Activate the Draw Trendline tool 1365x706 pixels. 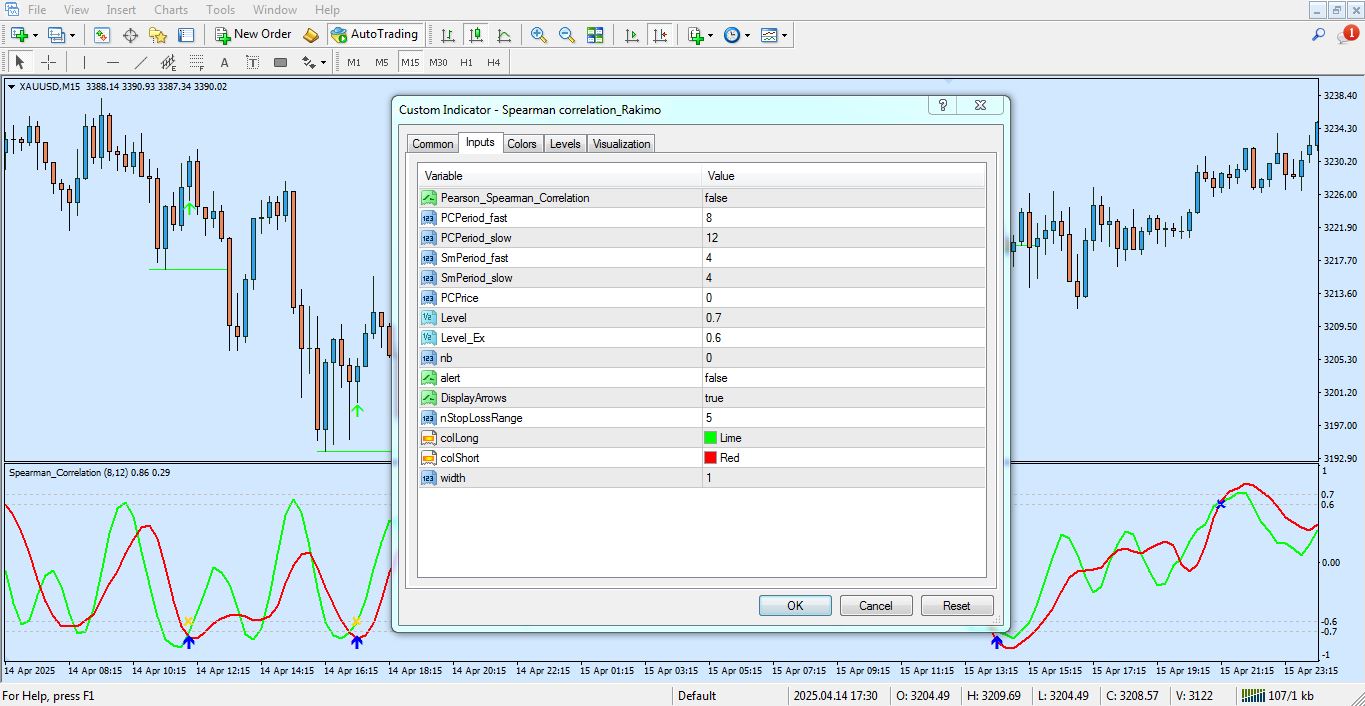(x=140, y=61)
